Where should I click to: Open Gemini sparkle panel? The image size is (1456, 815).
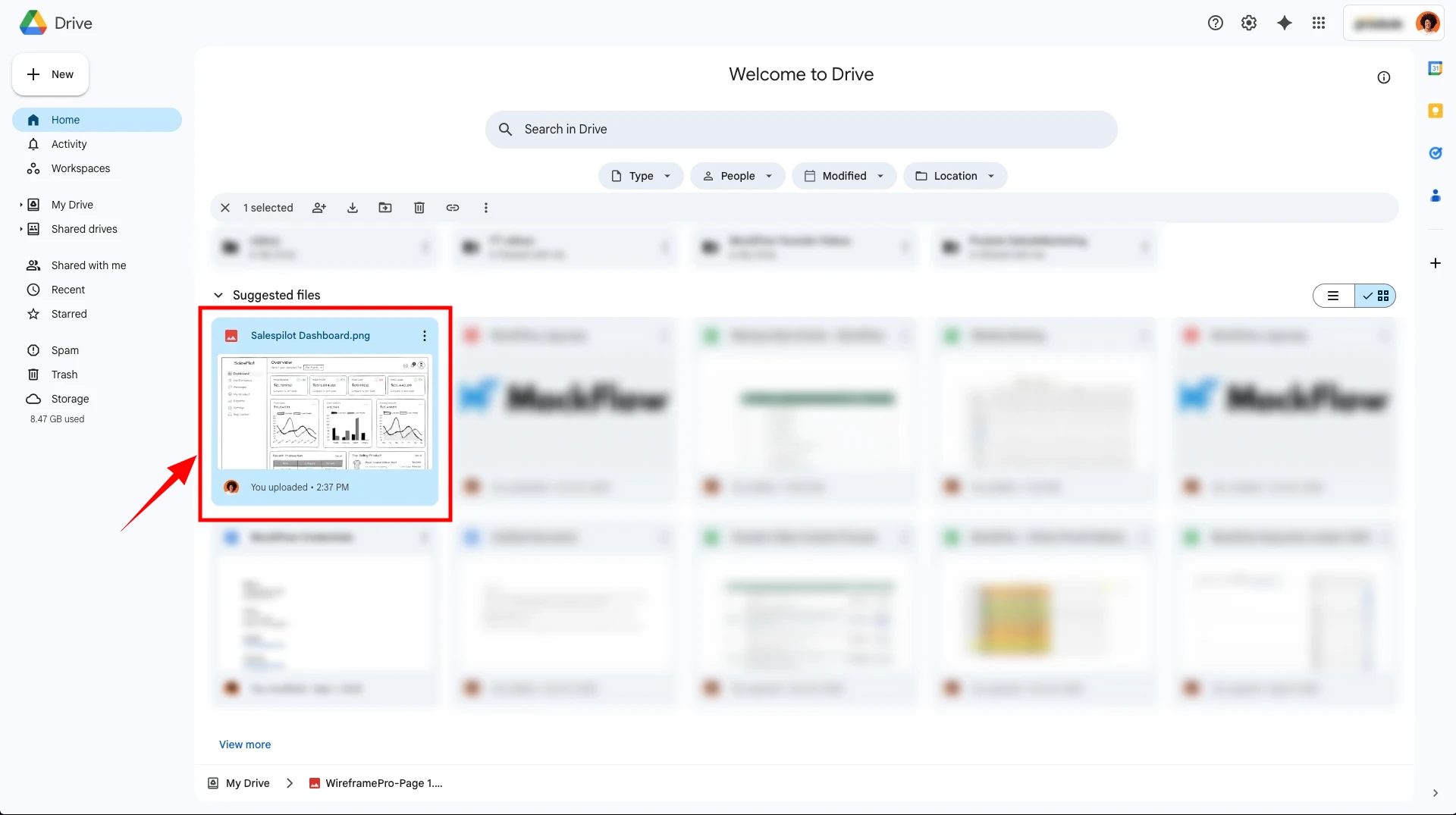[x=1284, y=24]
